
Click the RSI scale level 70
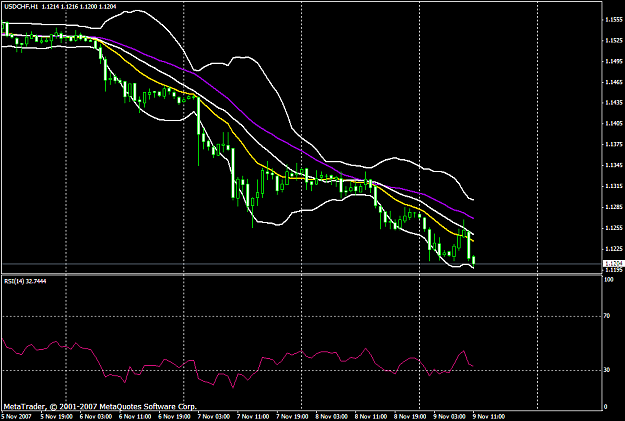click(x=607, y=316)
